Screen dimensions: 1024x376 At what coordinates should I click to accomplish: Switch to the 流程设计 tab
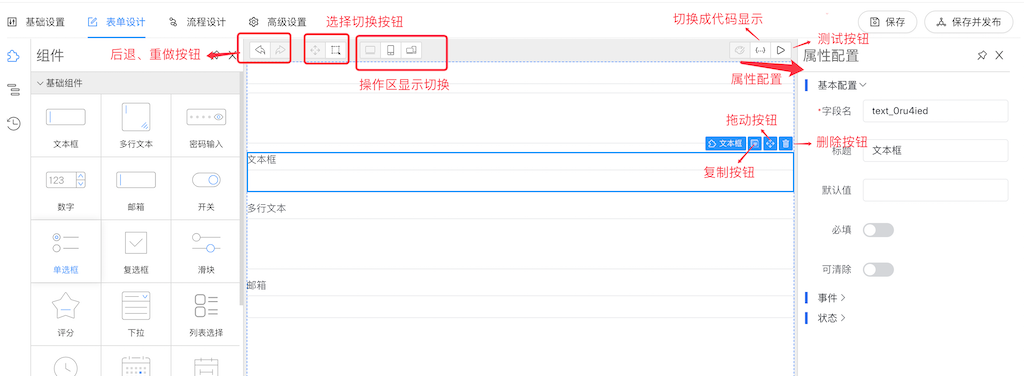pyautogui.click(x=197, y=22)
